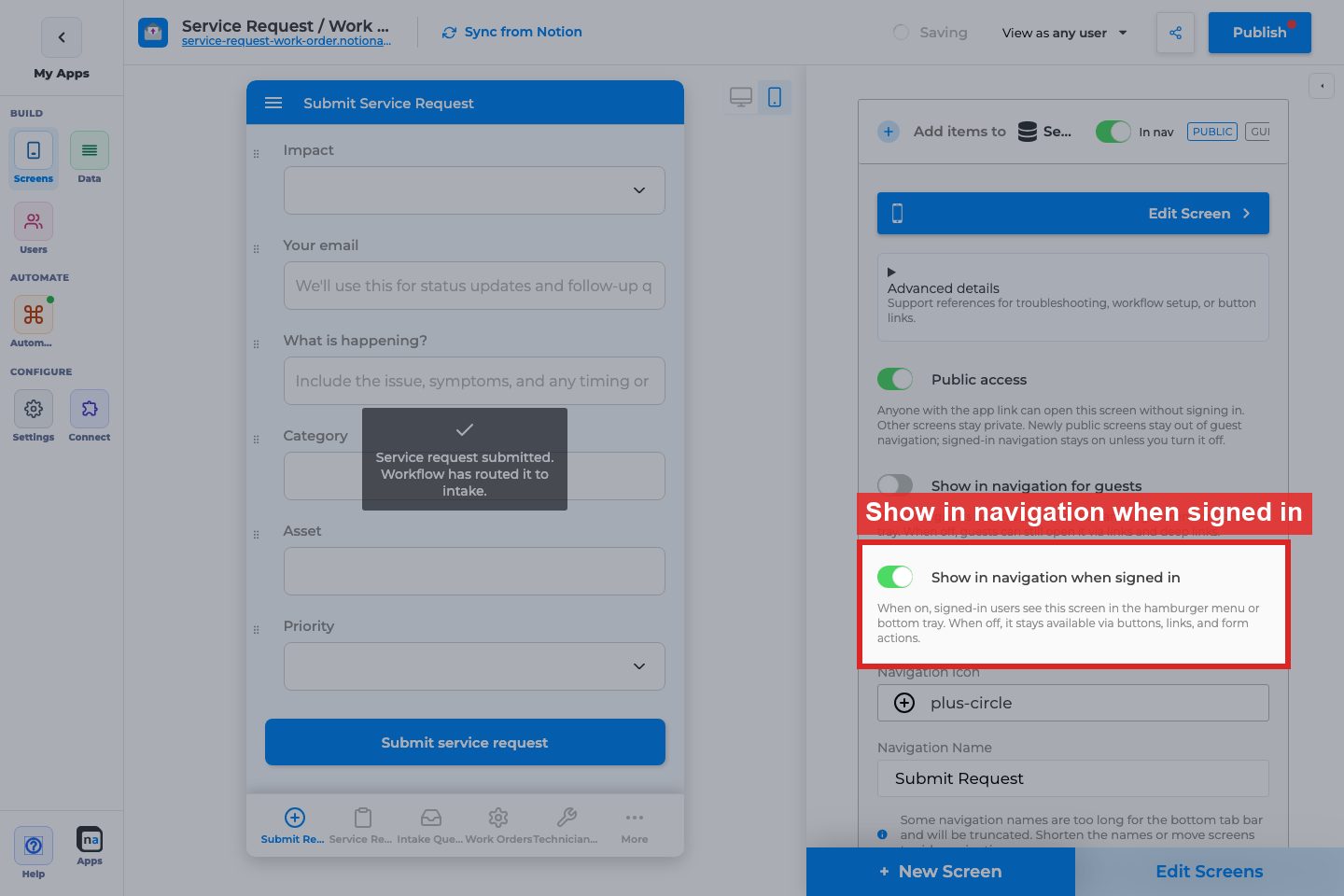Screen dimensions: 1344x896
Task: Toggle Public access switch
Action: [895, 379]
